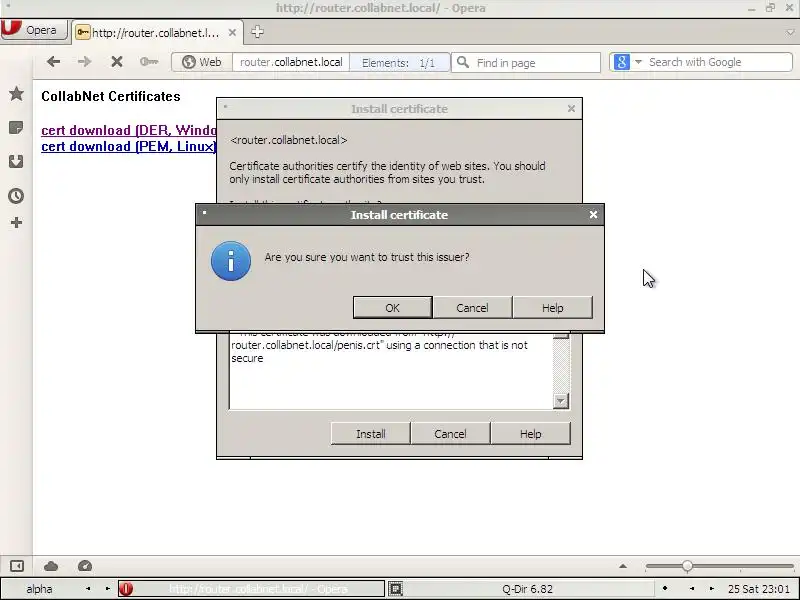The height and width of the screenshot is (600, 800).
Task: Open the Opera main menu button
Action: coord(34,30)
